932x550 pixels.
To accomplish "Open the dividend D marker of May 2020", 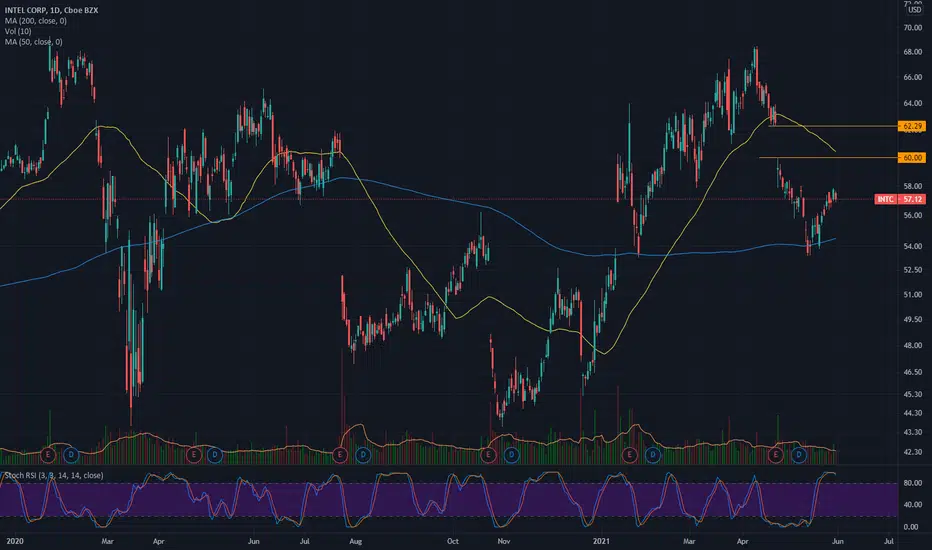I will tap(215, 455).
